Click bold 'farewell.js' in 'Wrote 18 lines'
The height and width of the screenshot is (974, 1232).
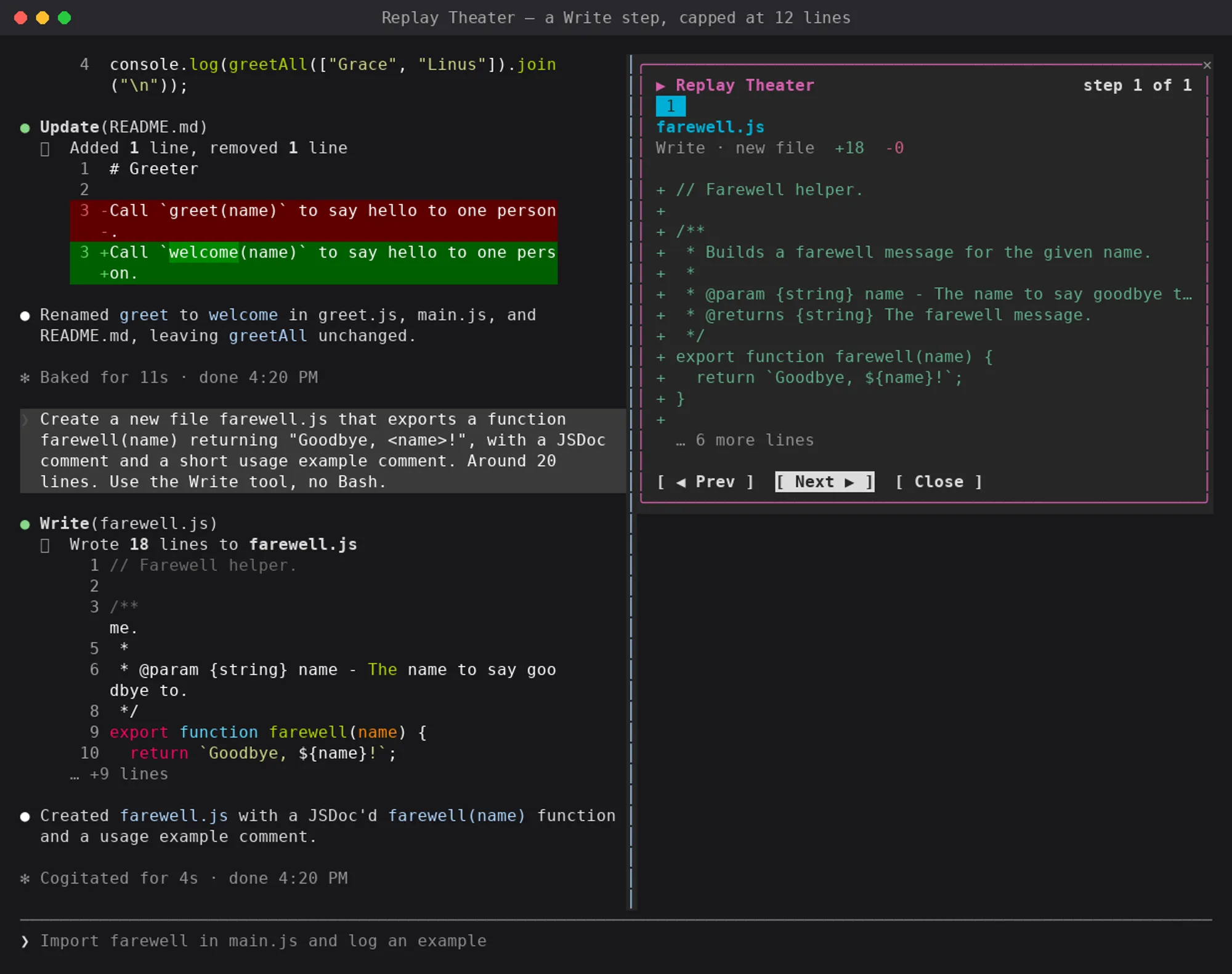303,544
